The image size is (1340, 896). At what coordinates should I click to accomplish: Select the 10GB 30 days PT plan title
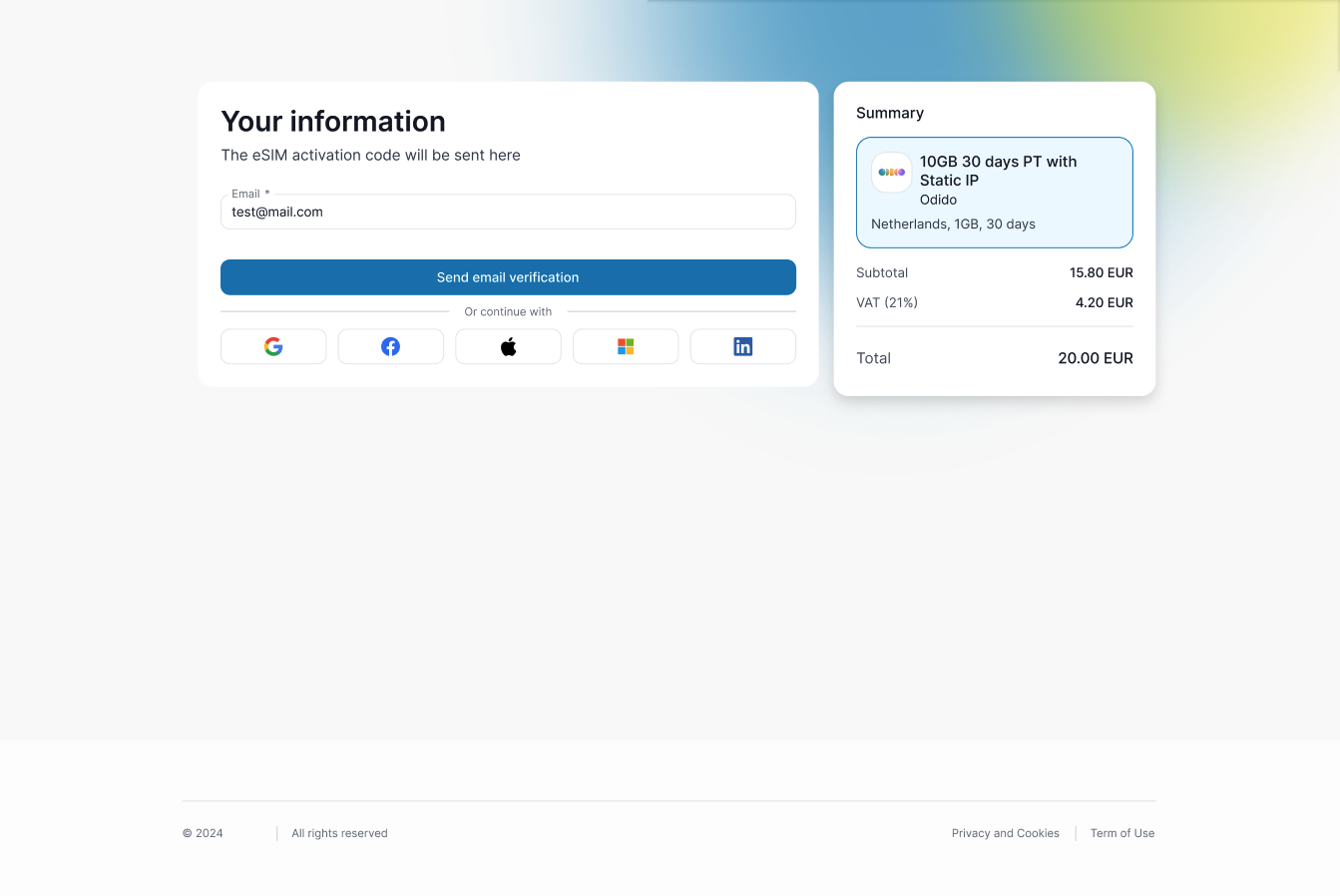(x=998, y=171)
